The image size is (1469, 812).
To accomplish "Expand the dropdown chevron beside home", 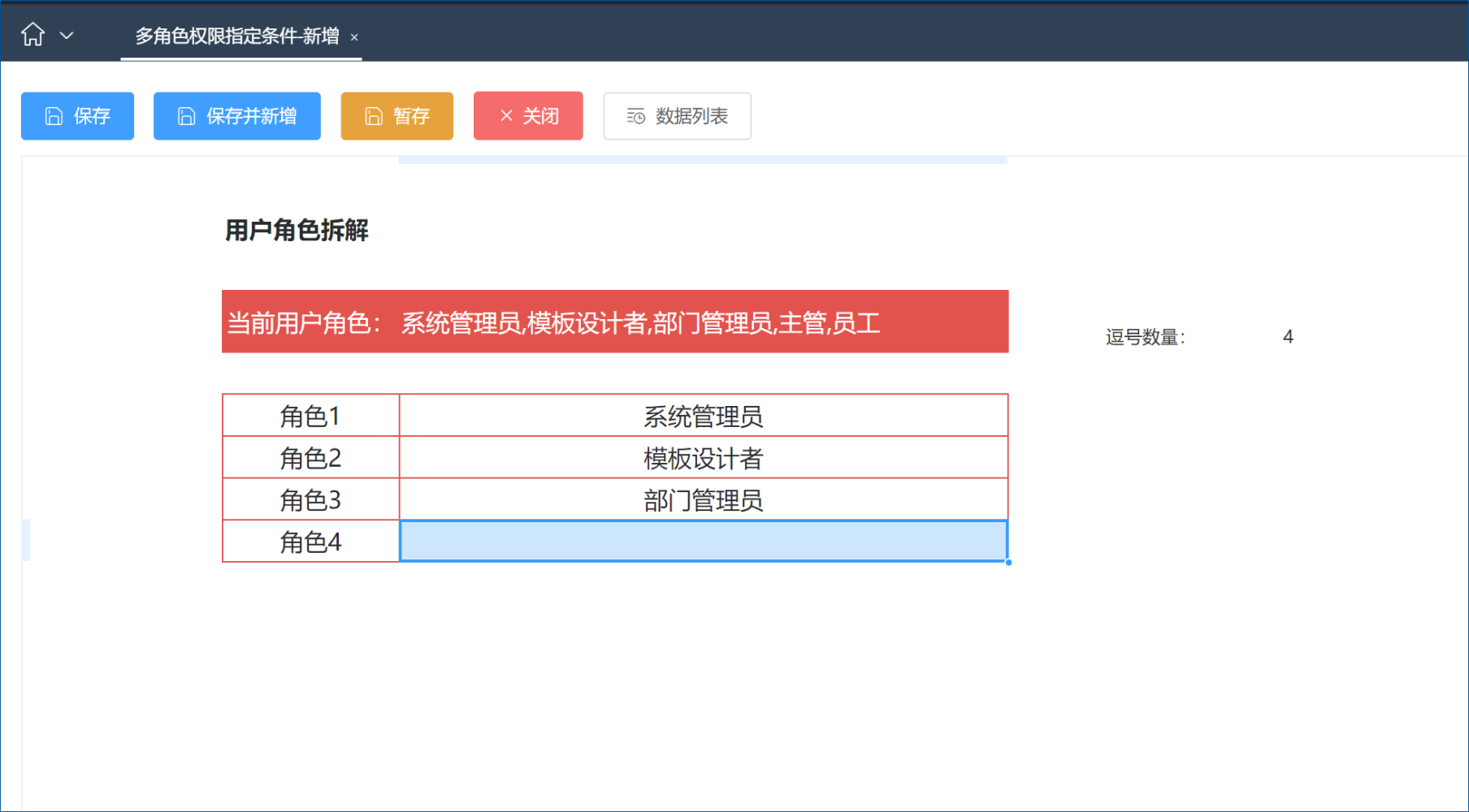I will (67, 36).
